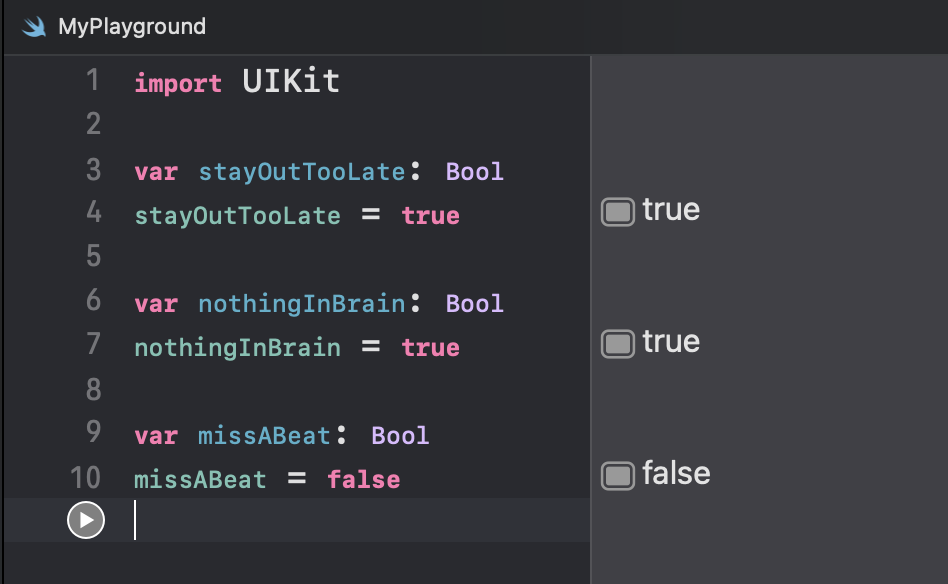Screen dimensions: 948x584
Task: Show Quick Look result for stayOutTooLate true
Action: click(617, 212)
